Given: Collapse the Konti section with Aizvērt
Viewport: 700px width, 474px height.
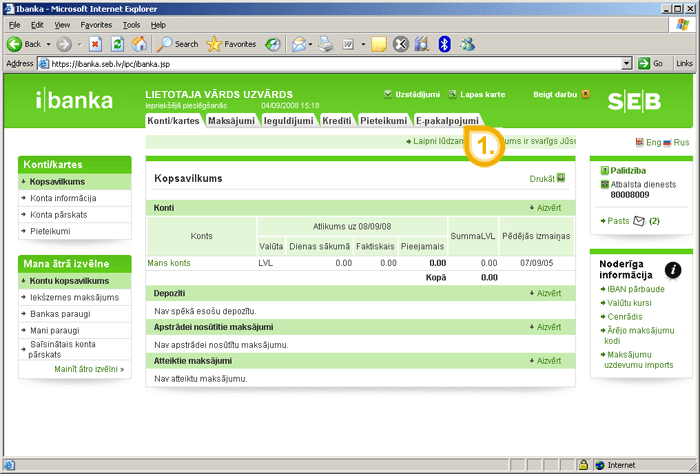Looking at the screenshot, I should coord(545,208).
